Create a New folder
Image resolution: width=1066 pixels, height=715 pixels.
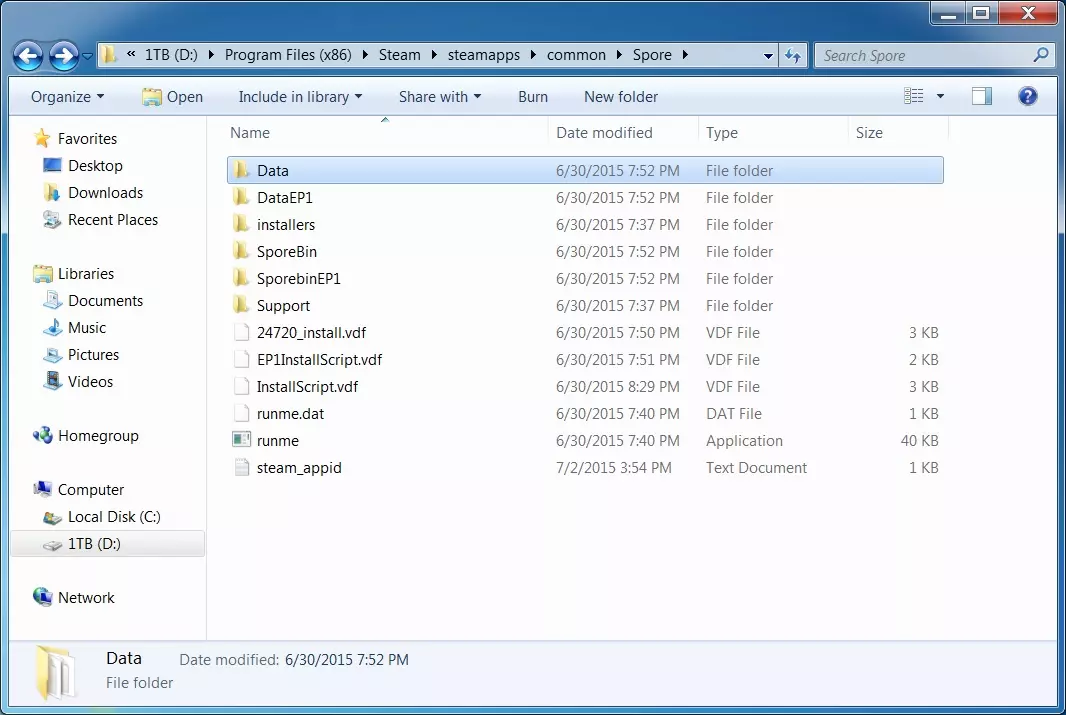point(621,97)
